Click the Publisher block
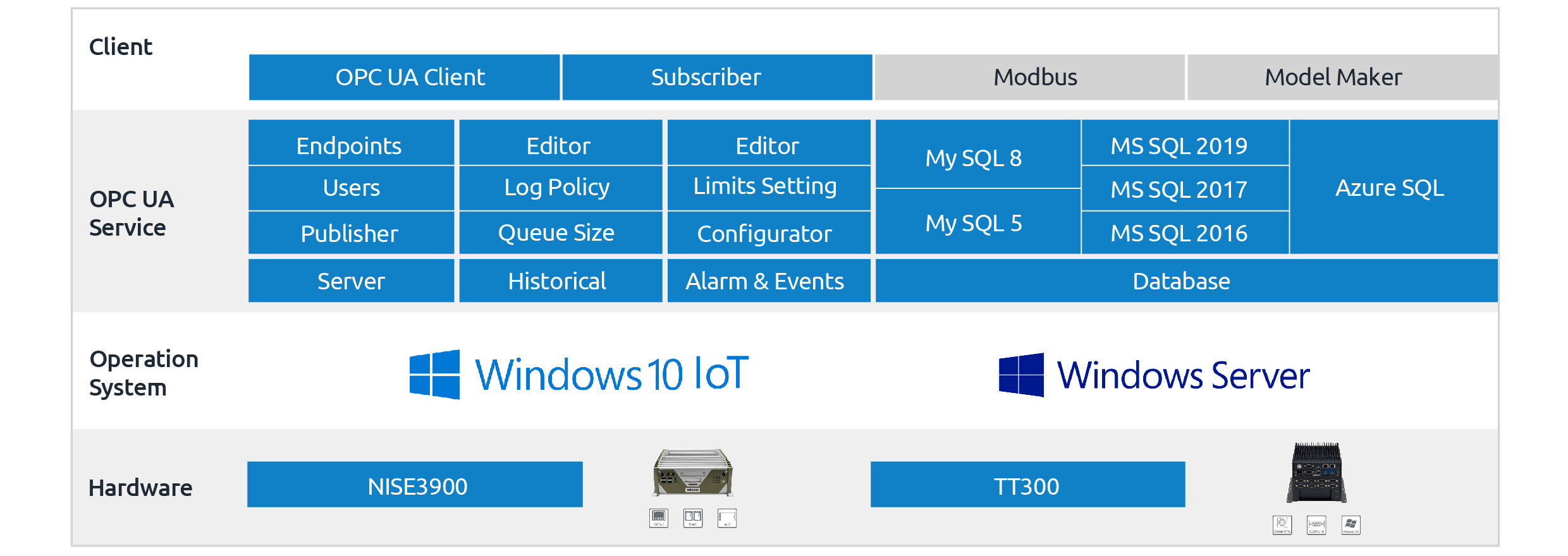The height and width of the screenshot is (556, 1568). pos(351,233)
